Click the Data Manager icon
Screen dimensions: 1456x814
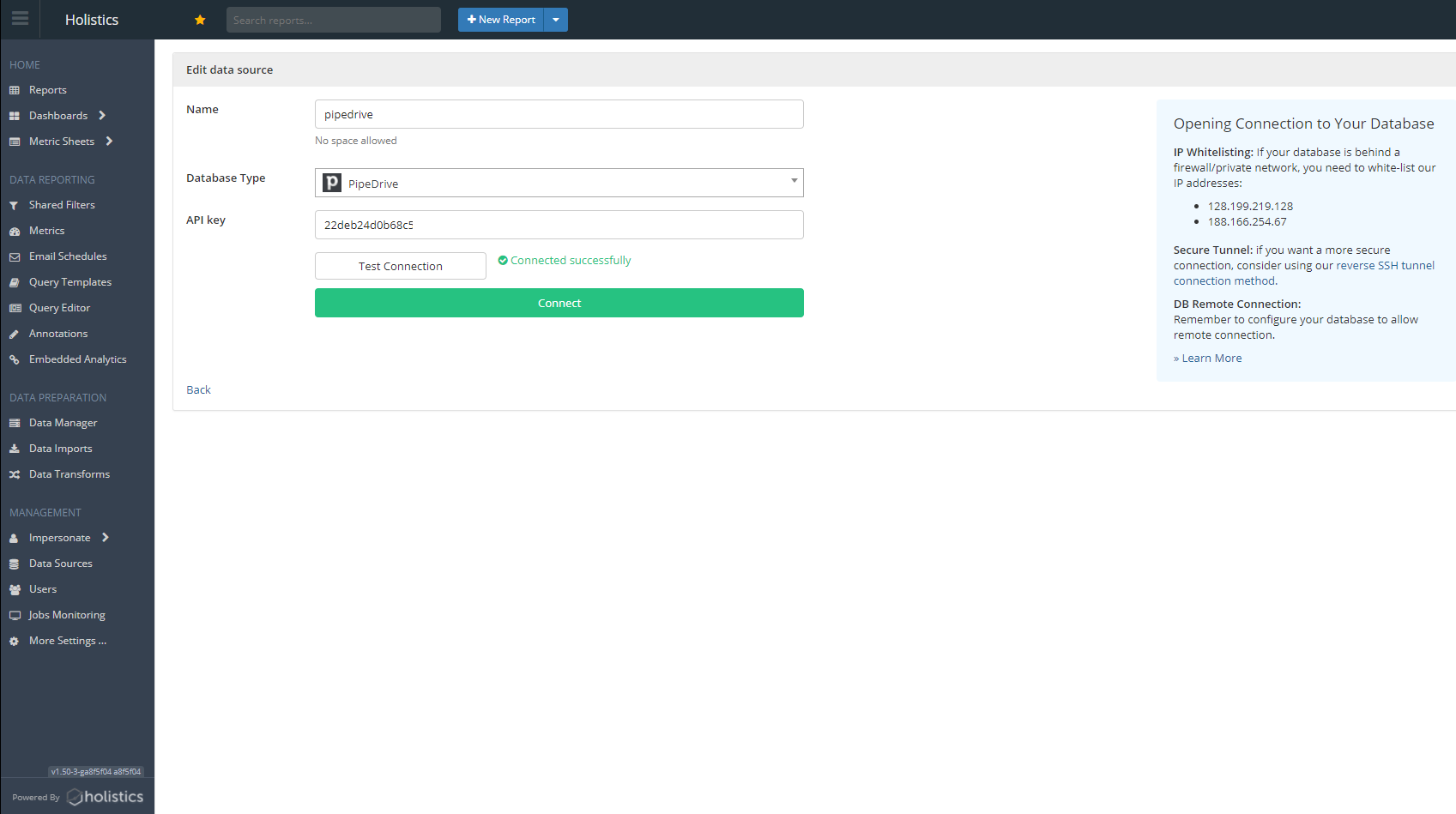[15, 423]
